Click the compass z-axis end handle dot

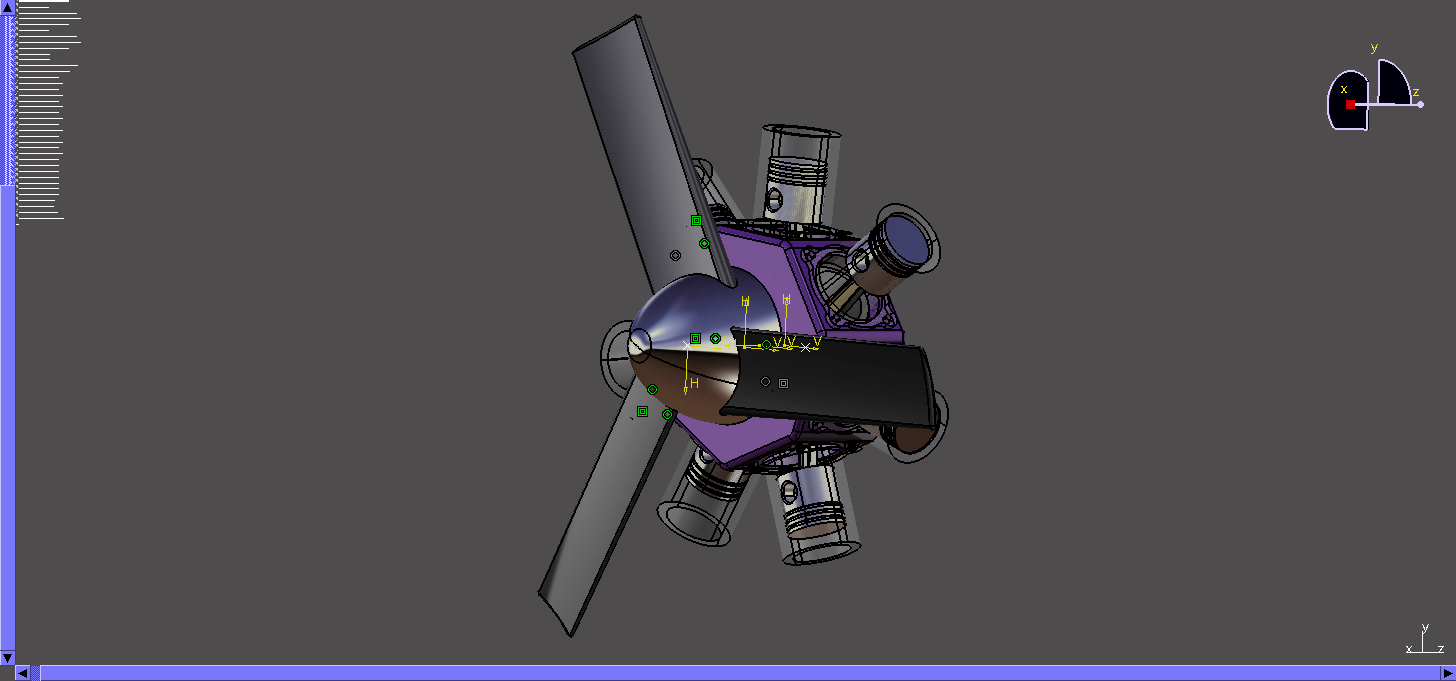pyautogui.click(x=1420, y=104)
